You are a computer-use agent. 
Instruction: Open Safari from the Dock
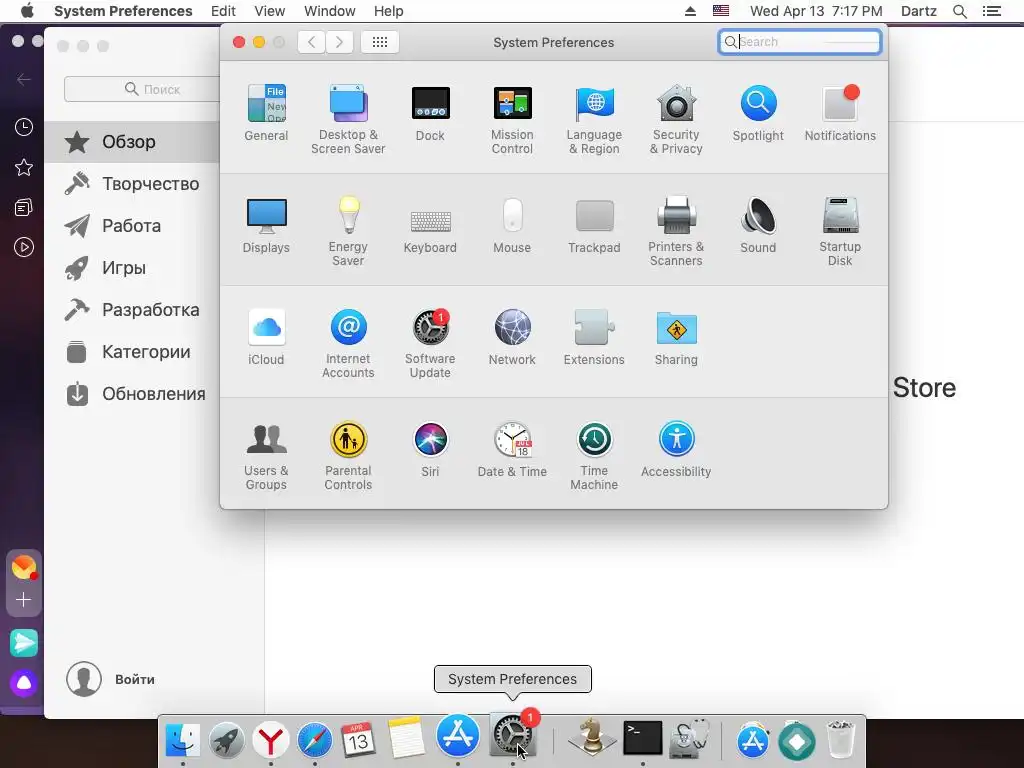(x=315, y=741)
